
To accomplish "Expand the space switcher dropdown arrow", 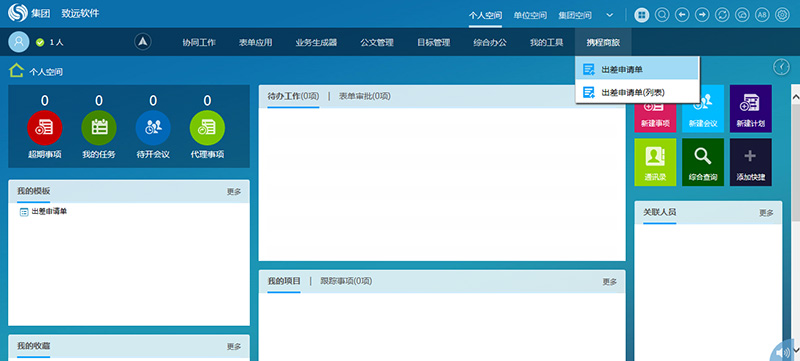I will coord(610,15).
